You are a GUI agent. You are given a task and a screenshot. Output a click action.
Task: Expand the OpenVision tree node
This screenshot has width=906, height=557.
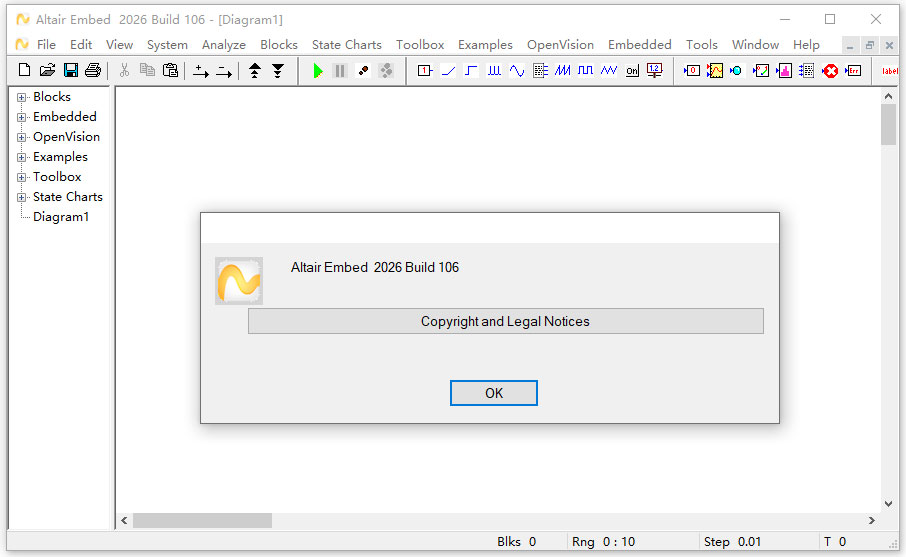pos(21,138)
